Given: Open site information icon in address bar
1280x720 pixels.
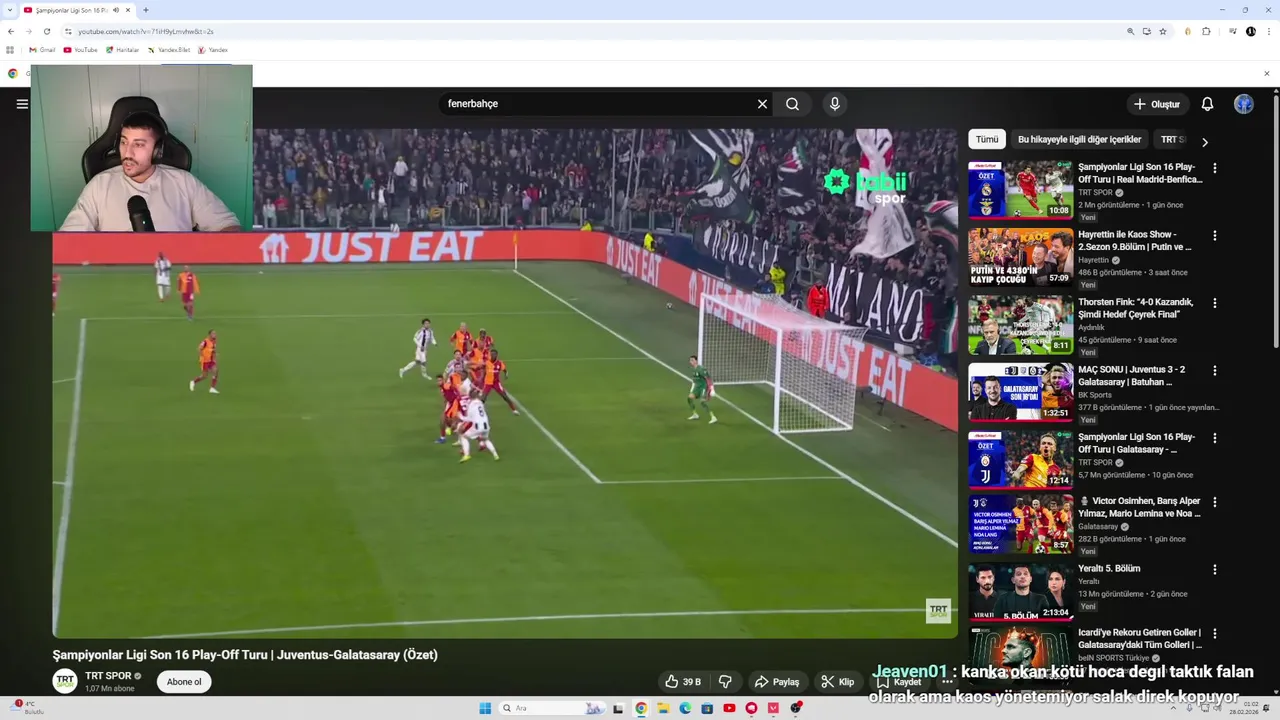Looking at the screenshot, I should pos(68,32).
